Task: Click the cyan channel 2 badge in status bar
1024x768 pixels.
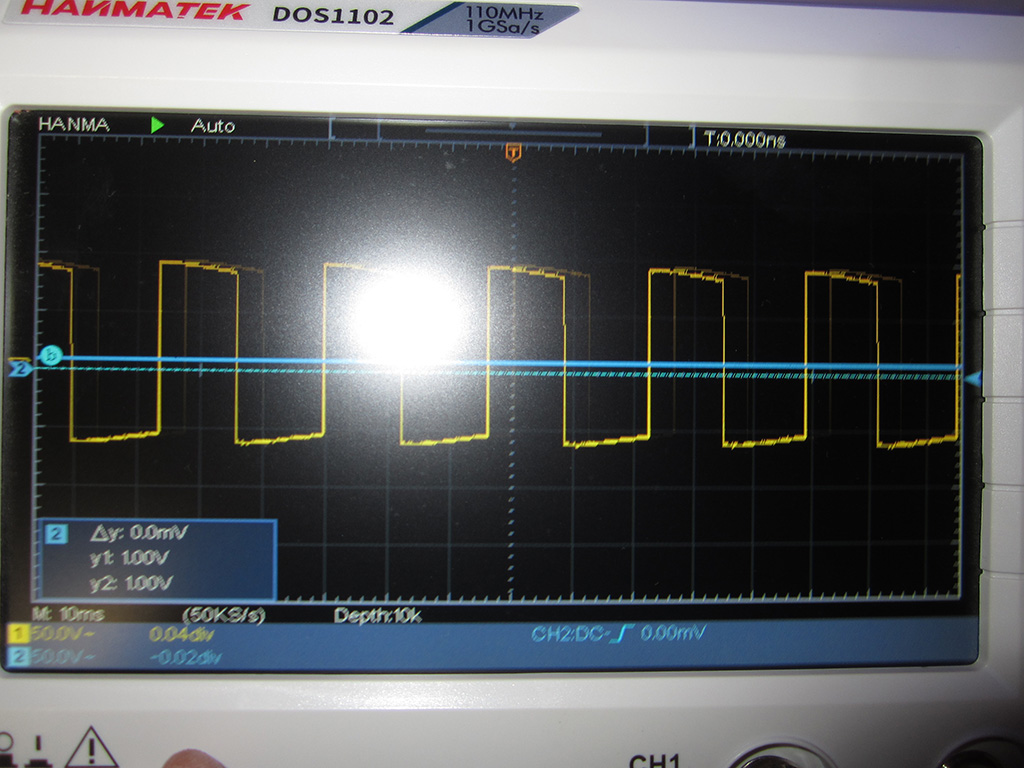Action: pyautogui.click(x=20, y=656)
